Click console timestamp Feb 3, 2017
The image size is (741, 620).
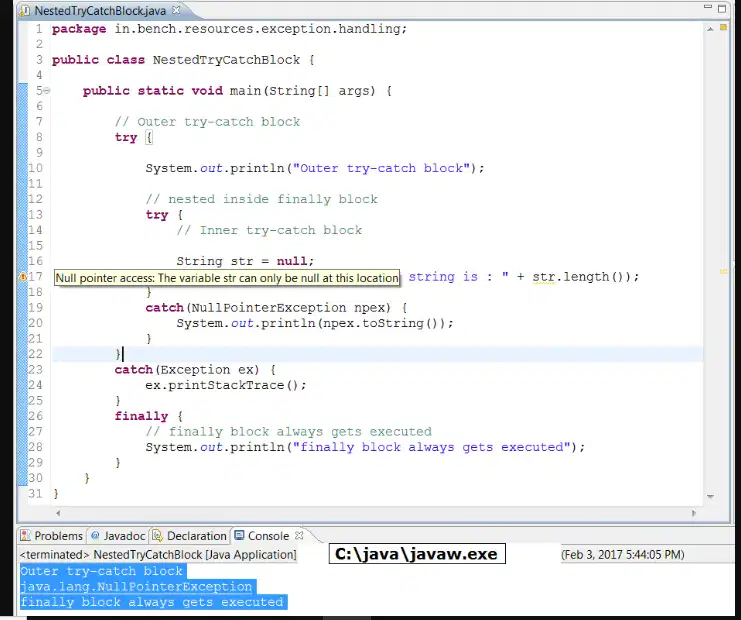(x=622, y=554)
